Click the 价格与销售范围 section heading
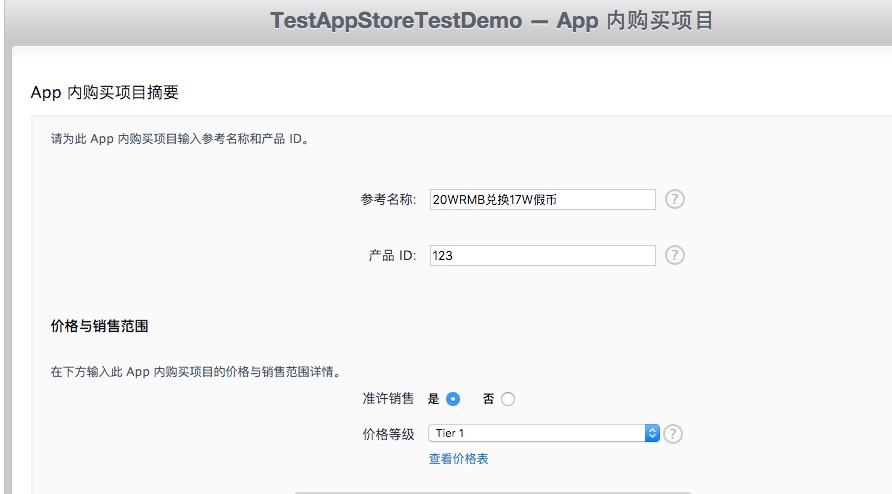Image resolution: width=892 pixels, height=494 pixels. click(x=99, y=326)
